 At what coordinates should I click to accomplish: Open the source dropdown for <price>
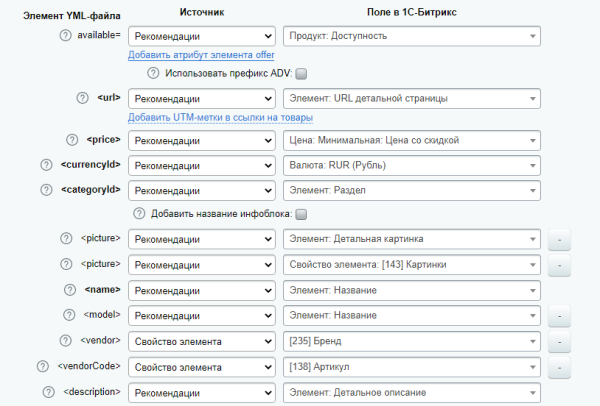[x=202, y=141]
